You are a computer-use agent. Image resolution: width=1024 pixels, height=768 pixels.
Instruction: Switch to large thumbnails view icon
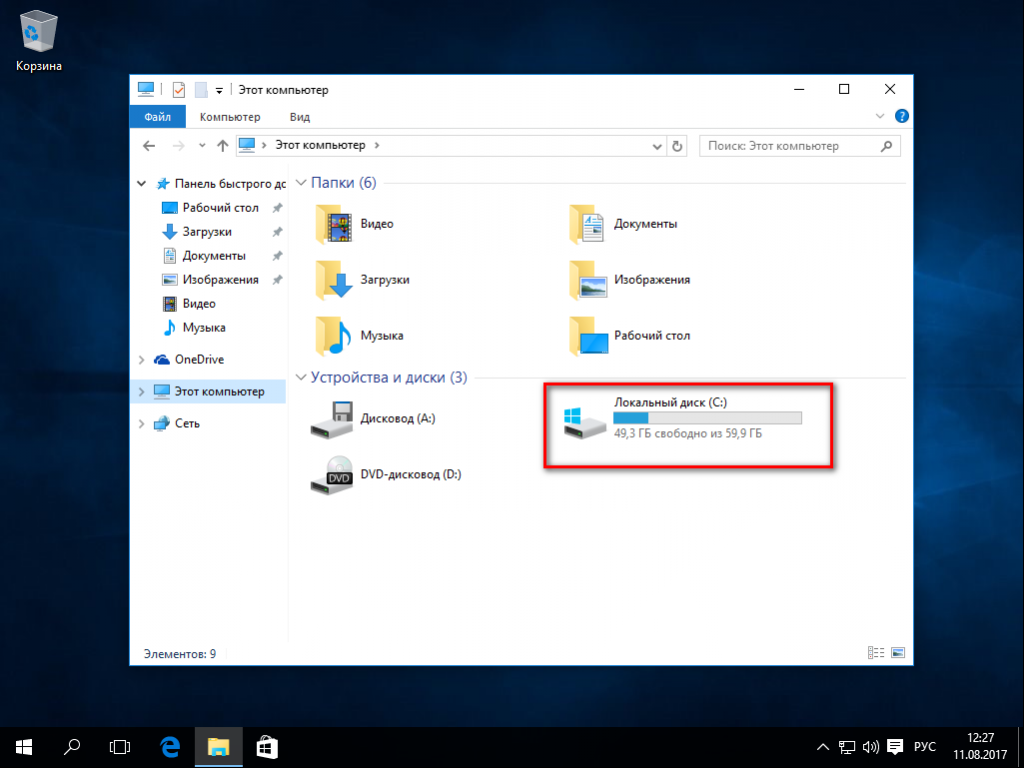tap(898, 653)
